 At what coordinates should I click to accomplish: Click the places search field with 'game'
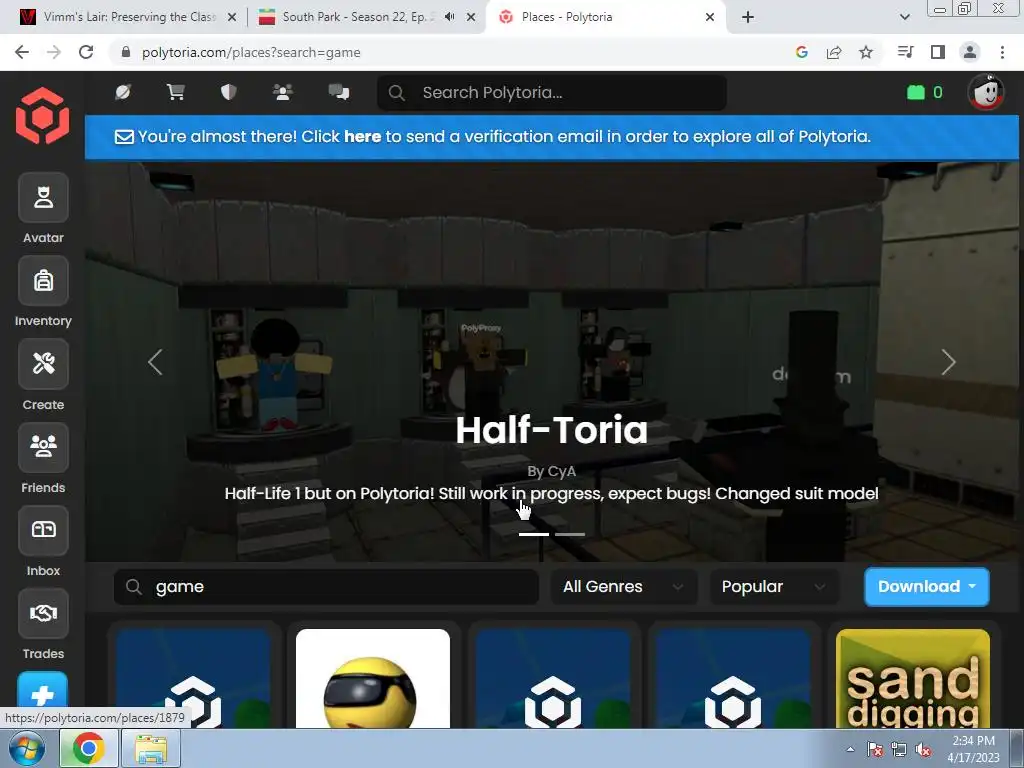[327, 586]
